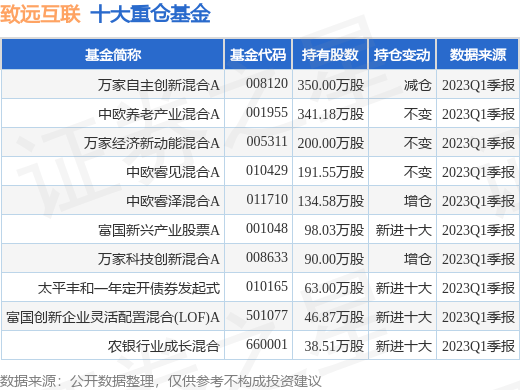Click the 数据来源 footer disclaimer text
Screen dimensions: 520x390
(x=161, y=381)
